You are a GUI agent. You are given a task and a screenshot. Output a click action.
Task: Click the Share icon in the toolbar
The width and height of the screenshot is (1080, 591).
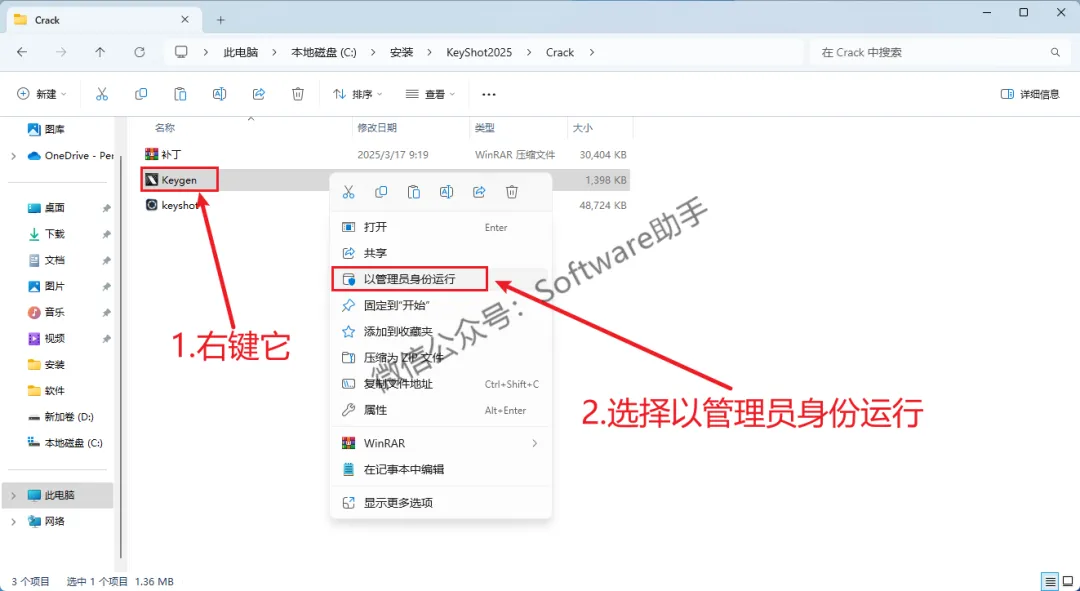point(259,94)
